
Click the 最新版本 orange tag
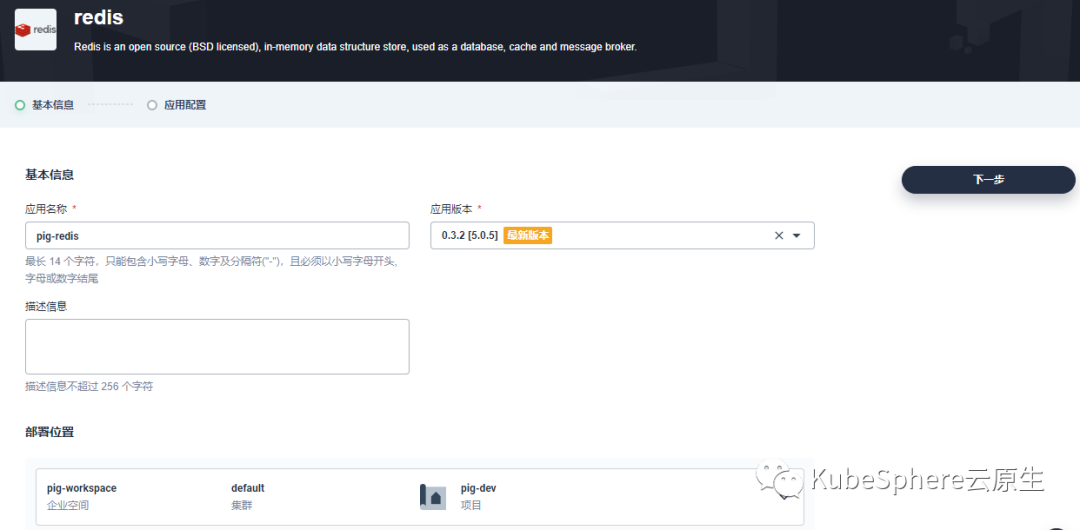pos(528,236)
